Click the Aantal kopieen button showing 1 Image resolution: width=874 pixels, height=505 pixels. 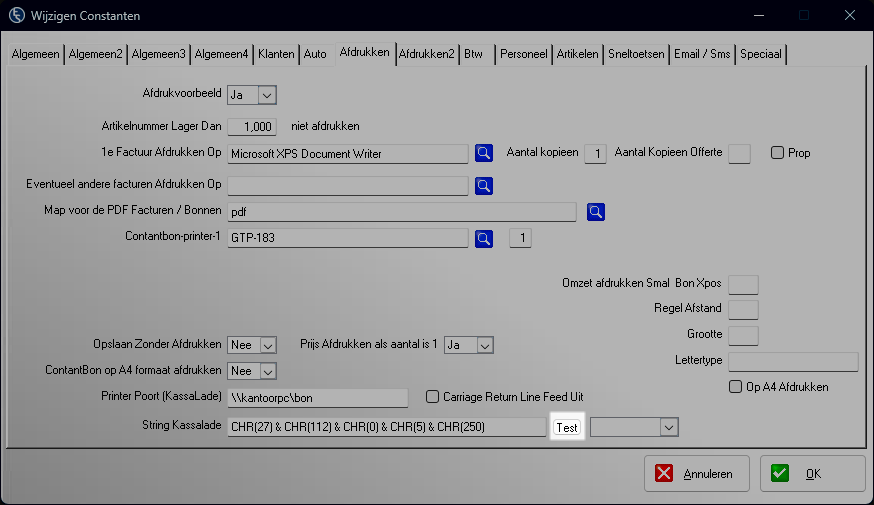pyautogui.click(x=595, y=153)
